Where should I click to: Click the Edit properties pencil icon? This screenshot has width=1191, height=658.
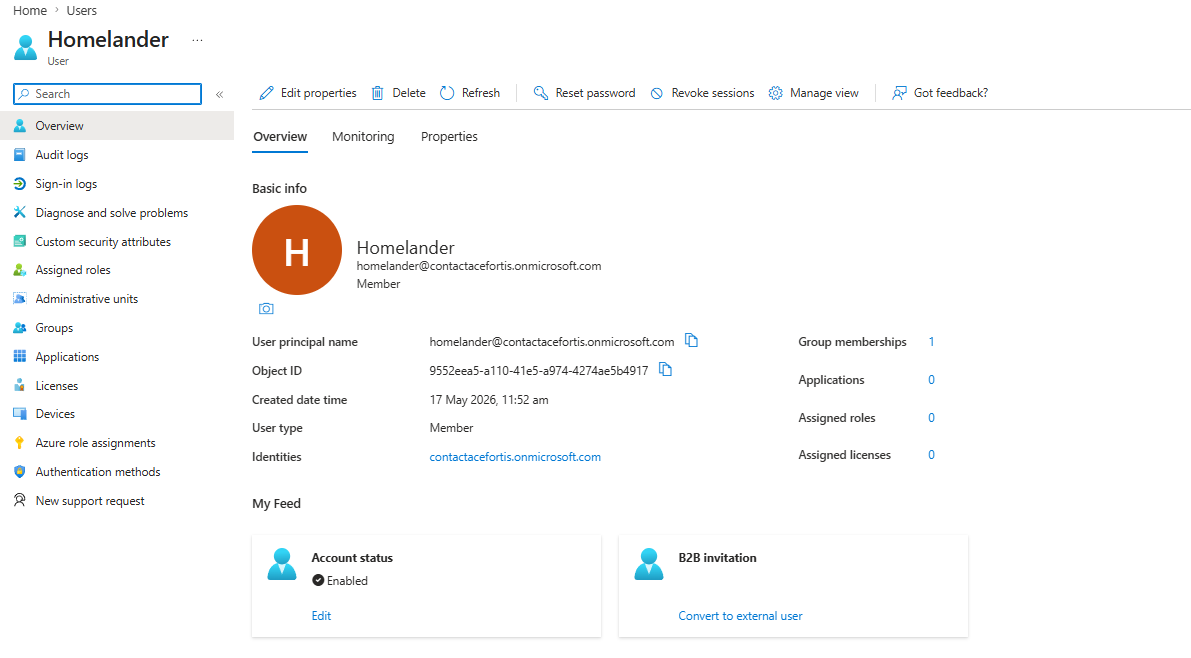pyautogui.click(x=266, y=93)
